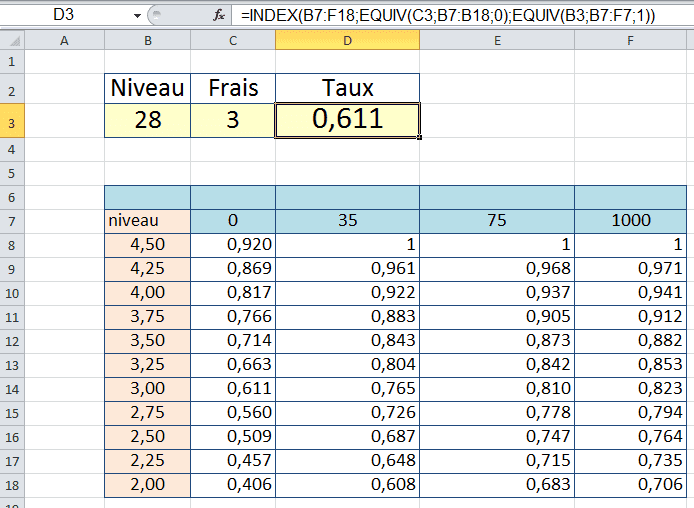Image resolution: width=694 pixels, height=508 pixels.
Task: Click the Insert Function fx icon
Action: tap(219, 16)
